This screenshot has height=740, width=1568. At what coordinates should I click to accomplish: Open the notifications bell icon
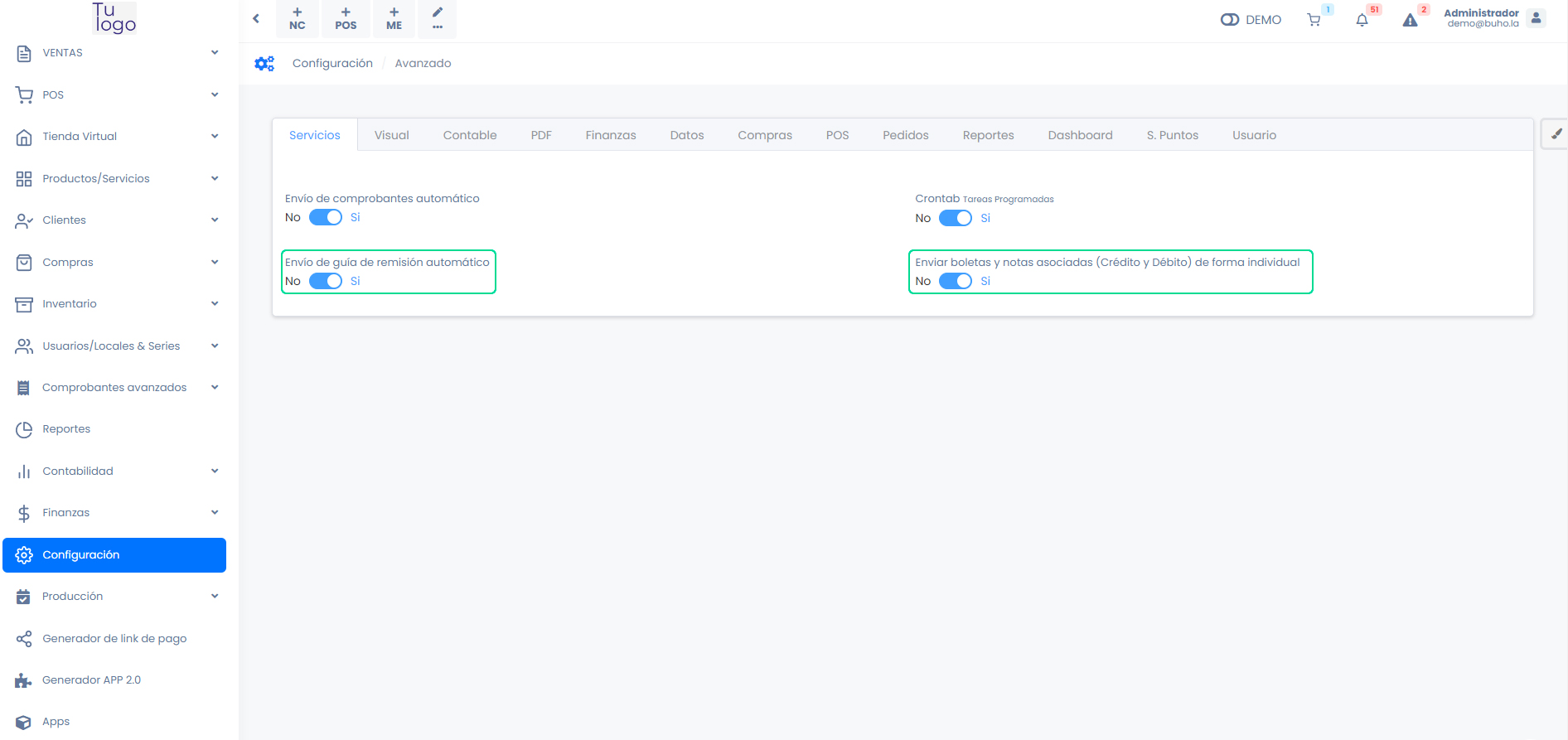pos(1362,20)
